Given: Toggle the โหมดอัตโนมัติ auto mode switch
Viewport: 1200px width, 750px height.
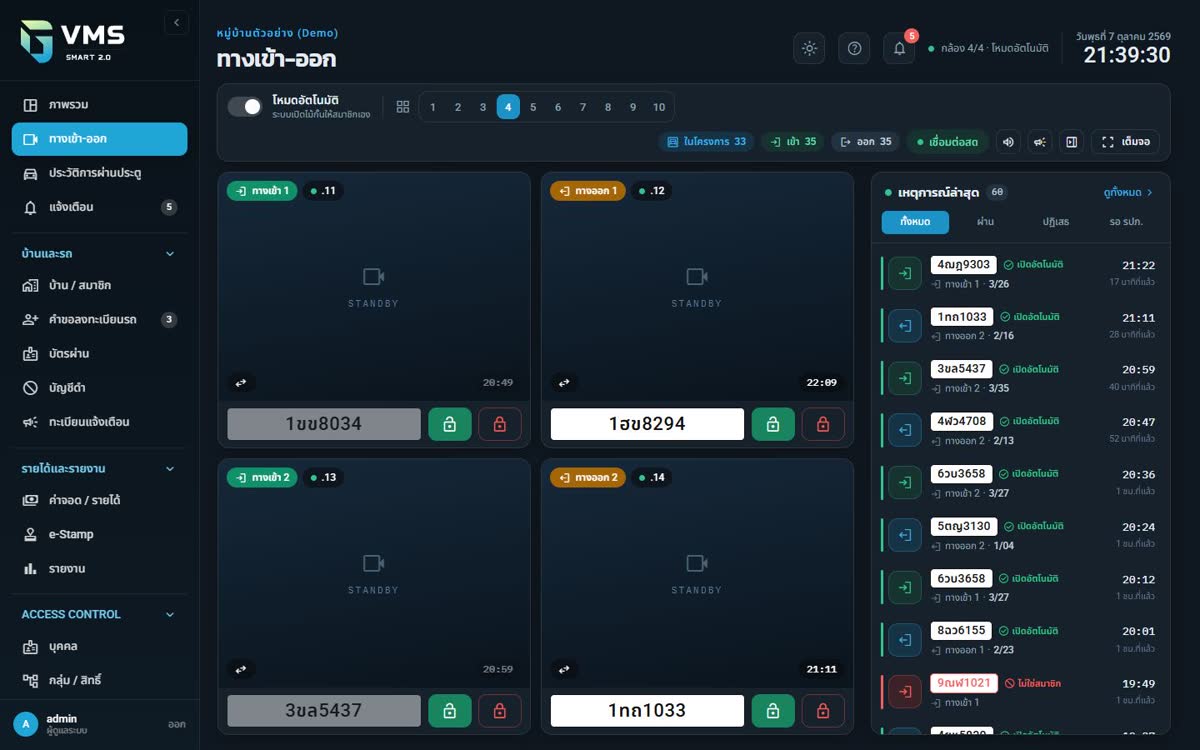Looking at the screenshot, I should click(x=245, y=106).
